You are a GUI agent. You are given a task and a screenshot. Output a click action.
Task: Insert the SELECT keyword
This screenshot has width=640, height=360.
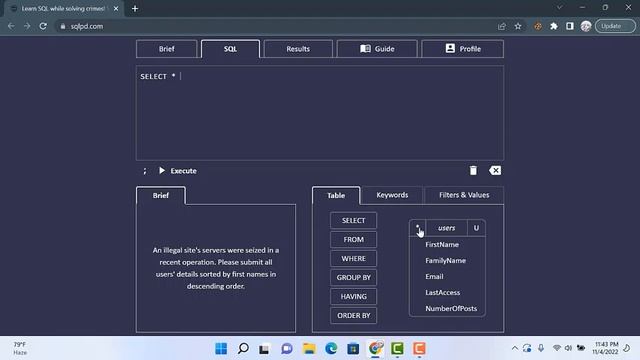point(353,220)
